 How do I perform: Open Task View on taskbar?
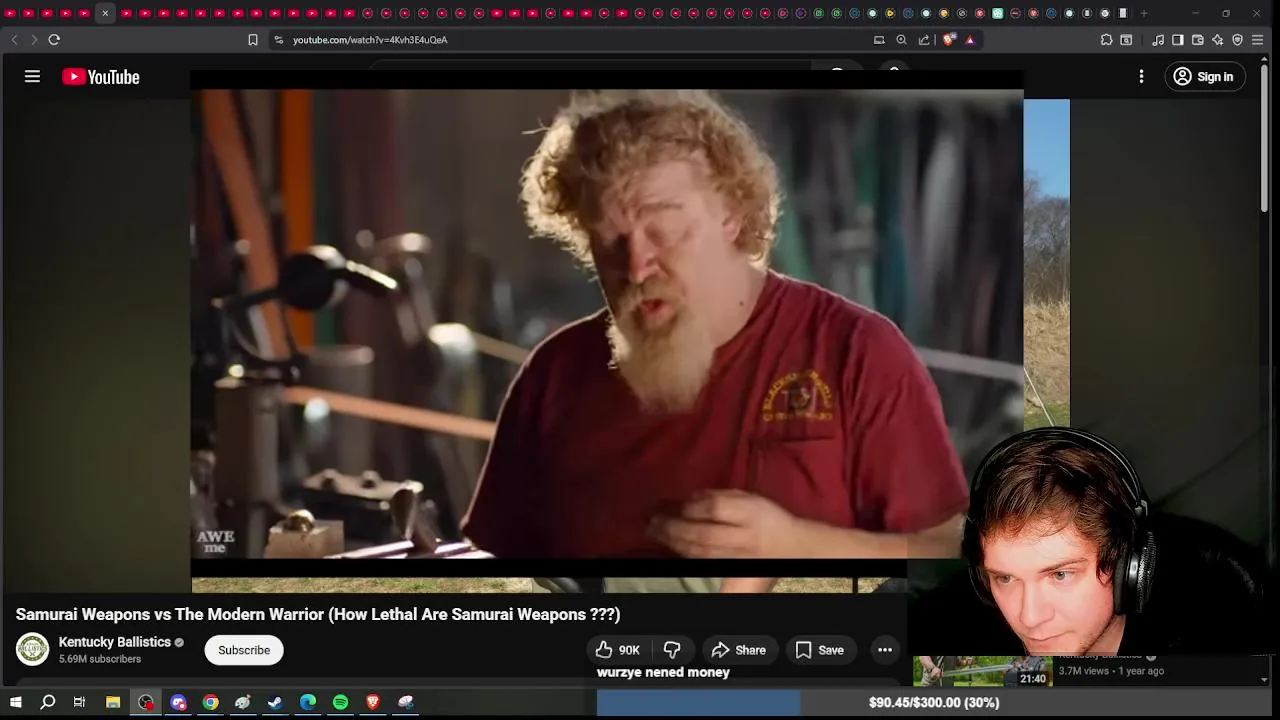79,703
